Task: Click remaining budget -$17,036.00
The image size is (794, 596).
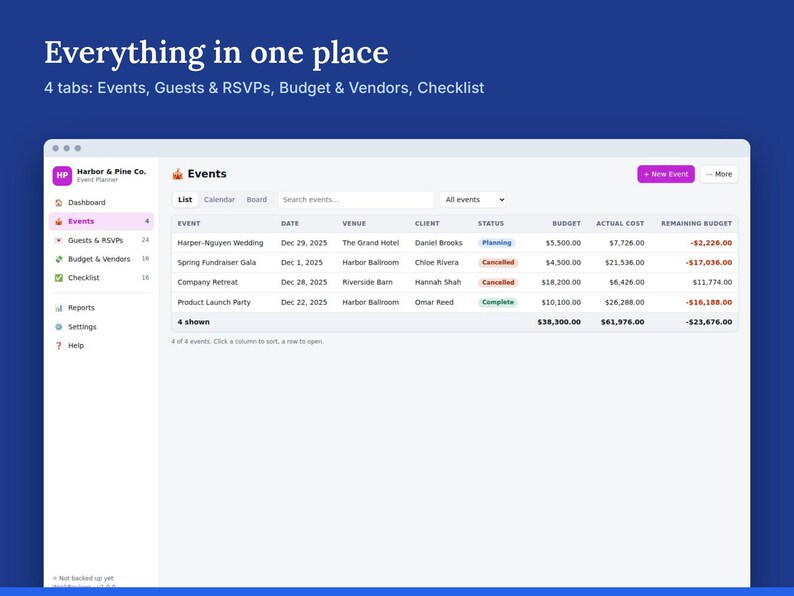Action: point(709,263)
